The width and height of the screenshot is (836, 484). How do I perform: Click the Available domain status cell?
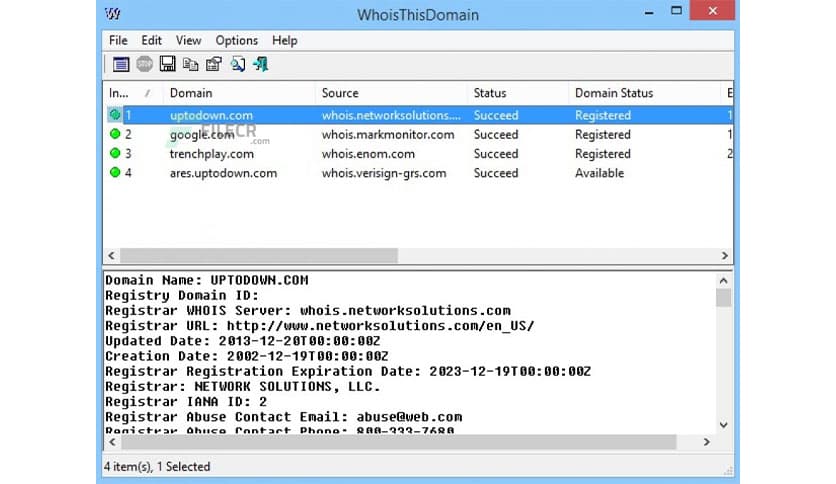coord(599,173)
